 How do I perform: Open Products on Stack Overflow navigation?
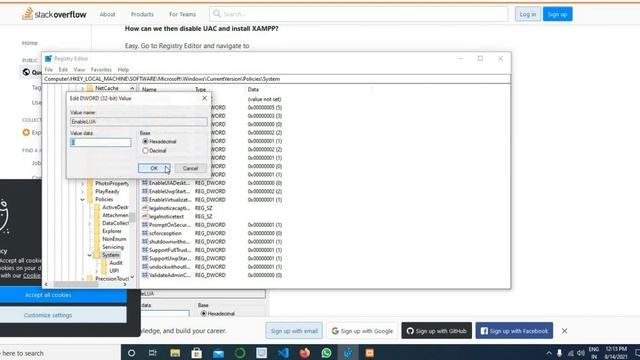(x=142, y=14)
